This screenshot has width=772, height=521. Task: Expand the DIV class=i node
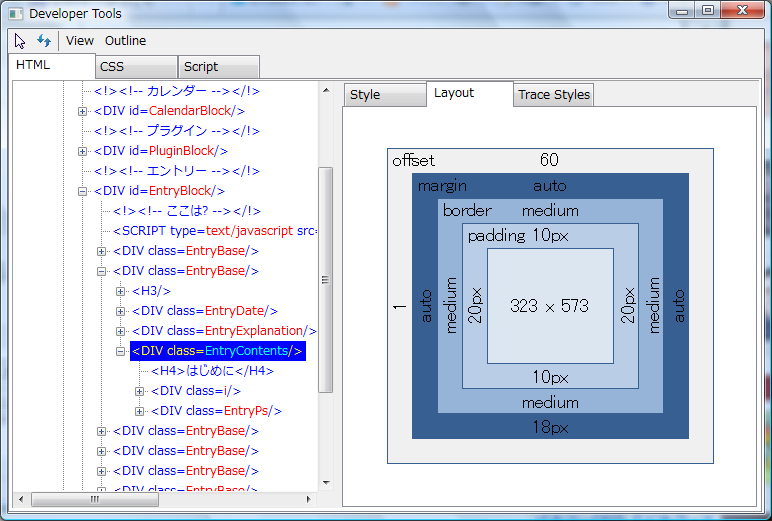pyautogui.click(x=139, y=391)
